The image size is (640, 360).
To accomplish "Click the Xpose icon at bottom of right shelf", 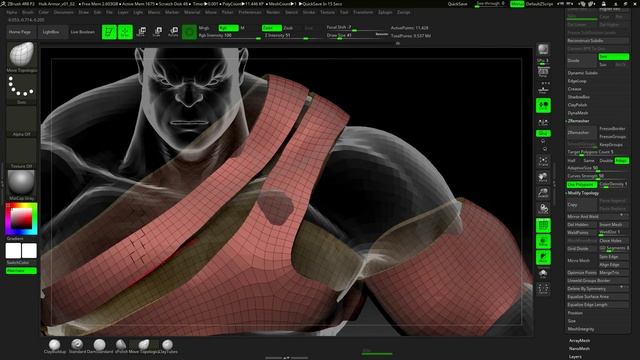I will [x=543, y=289].
